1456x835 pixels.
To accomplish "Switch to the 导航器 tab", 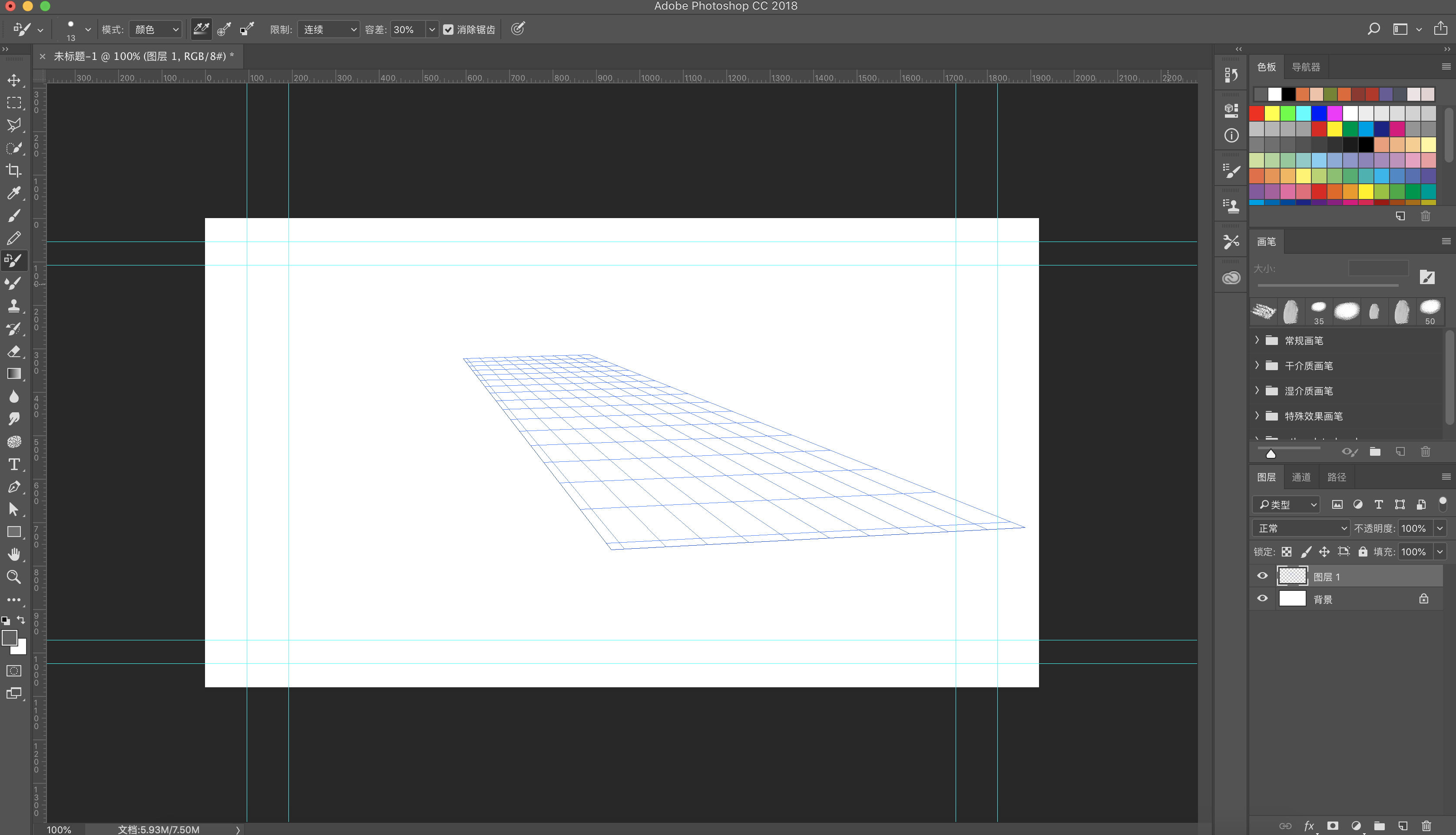I will tap(1305, 67).
